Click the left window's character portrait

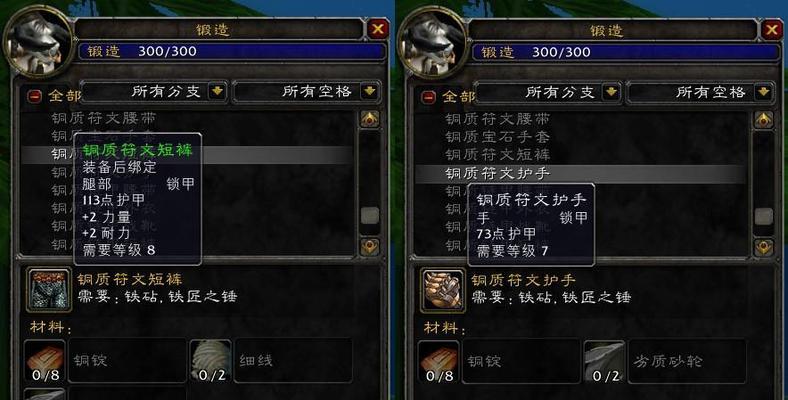[x=38, y=41]
